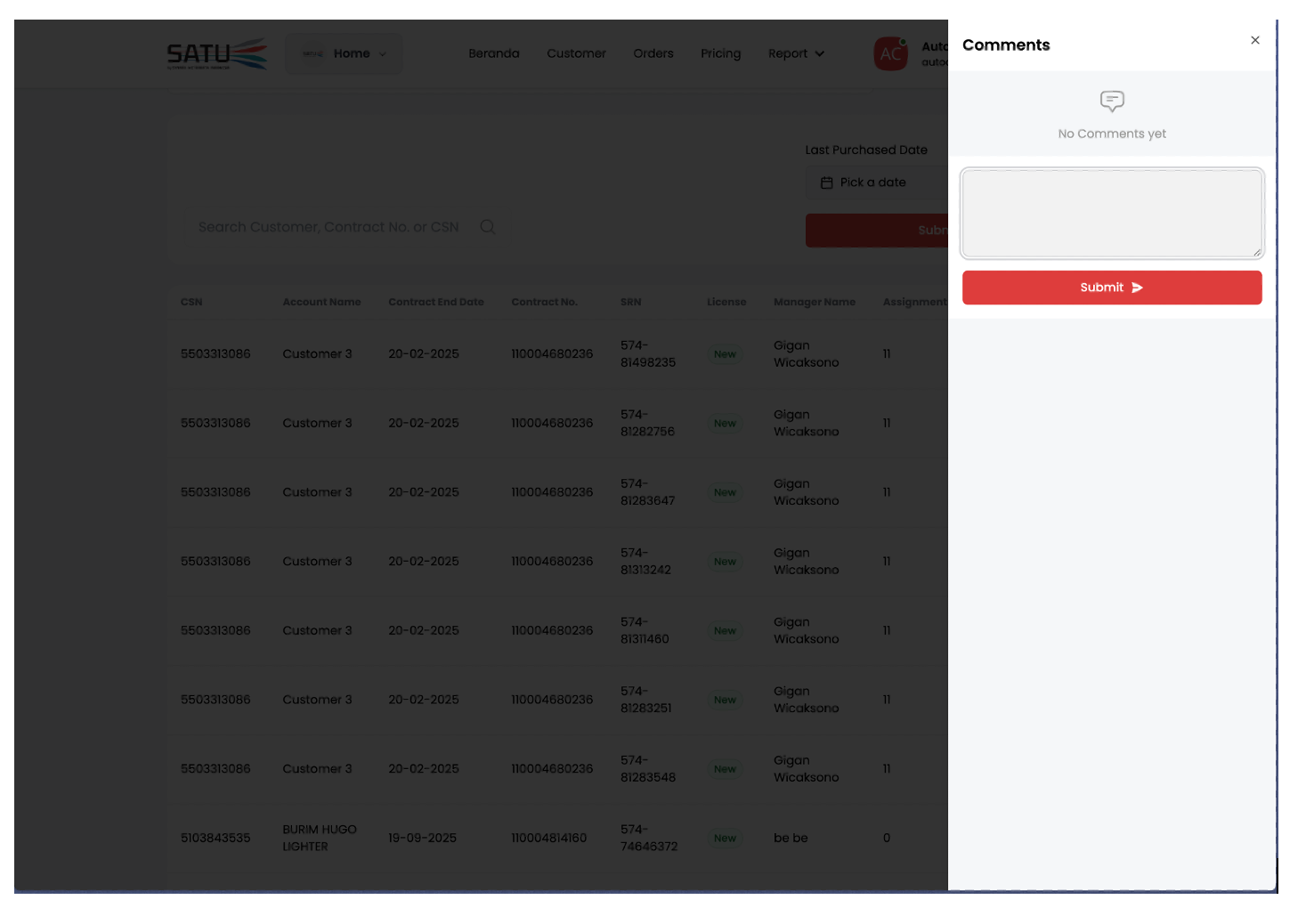
Task: Navigate to Orders
Action: point(653,53)
